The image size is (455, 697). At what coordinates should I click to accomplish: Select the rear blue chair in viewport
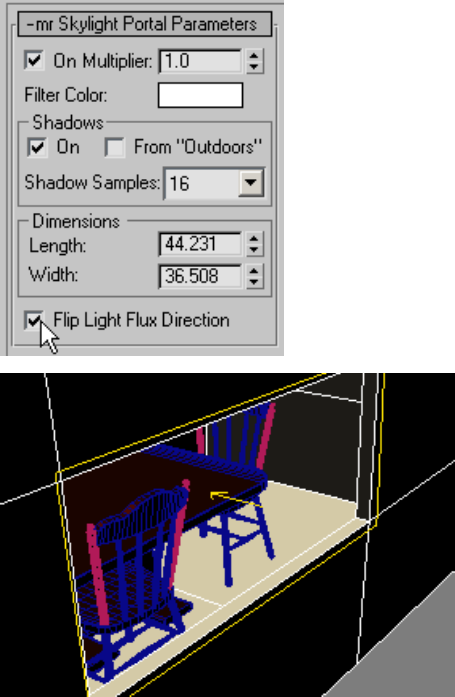coord(236,489)
